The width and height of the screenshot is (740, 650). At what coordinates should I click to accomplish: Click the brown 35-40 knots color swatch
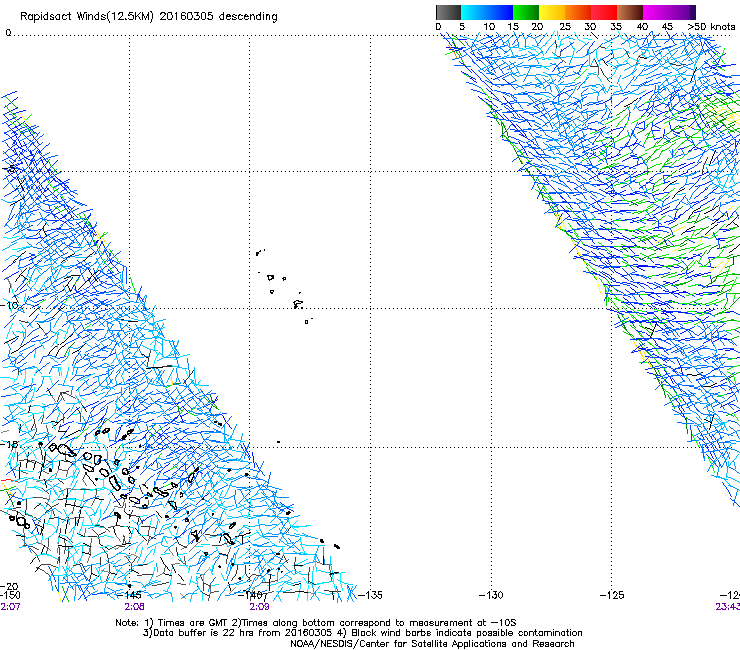point(630,12)
